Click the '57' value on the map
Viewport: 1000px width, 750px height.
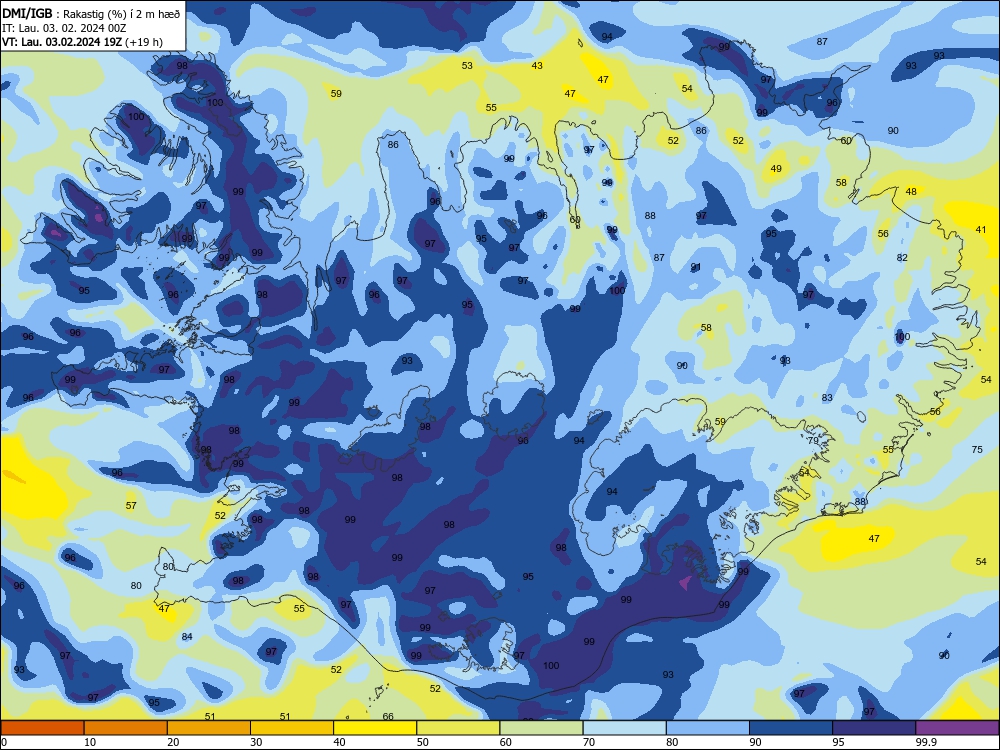131,506
